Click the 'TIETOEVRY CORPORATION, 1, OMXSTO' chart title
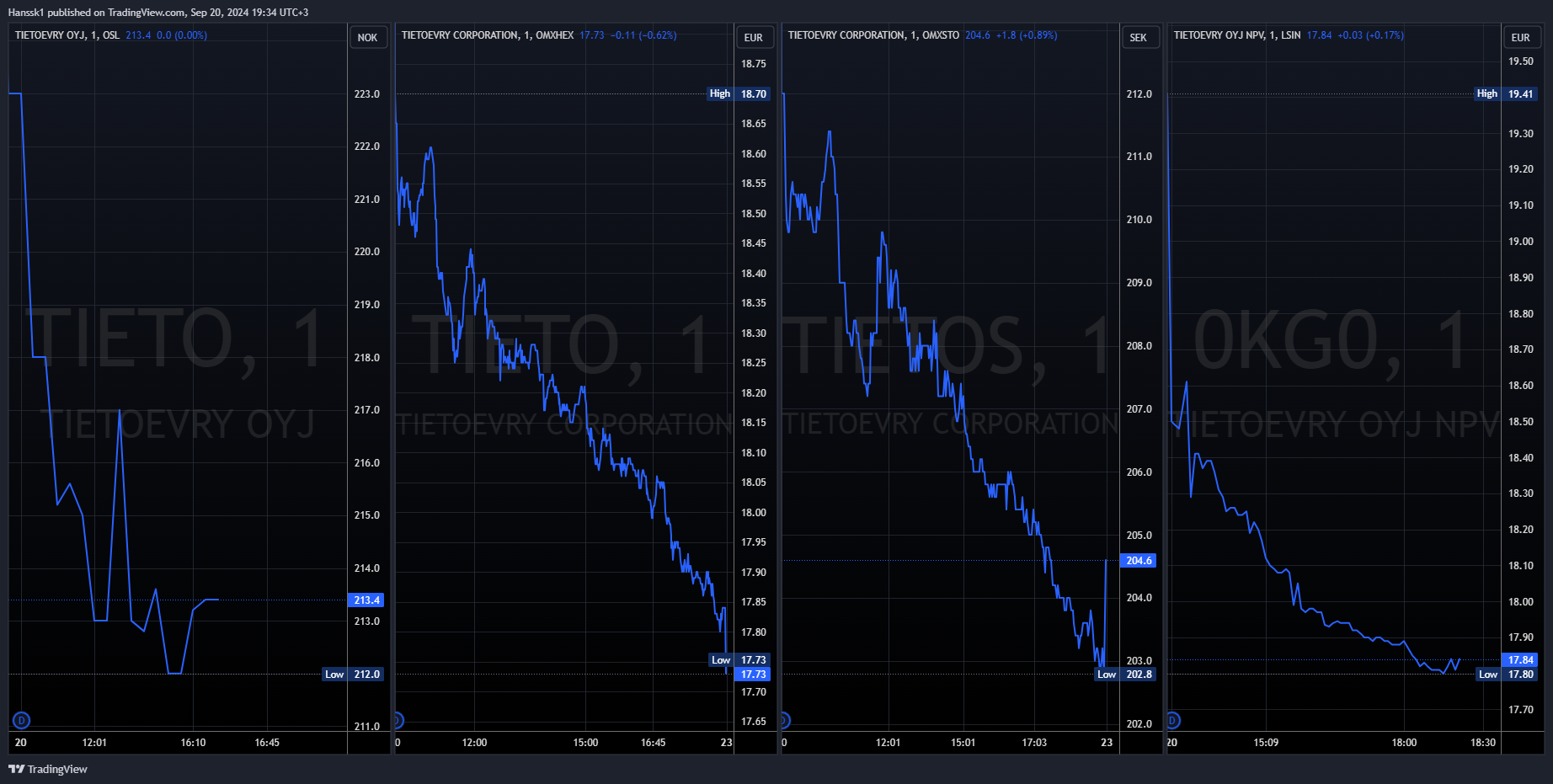Viewport: 1553px width, 784px height. [873, 35]
